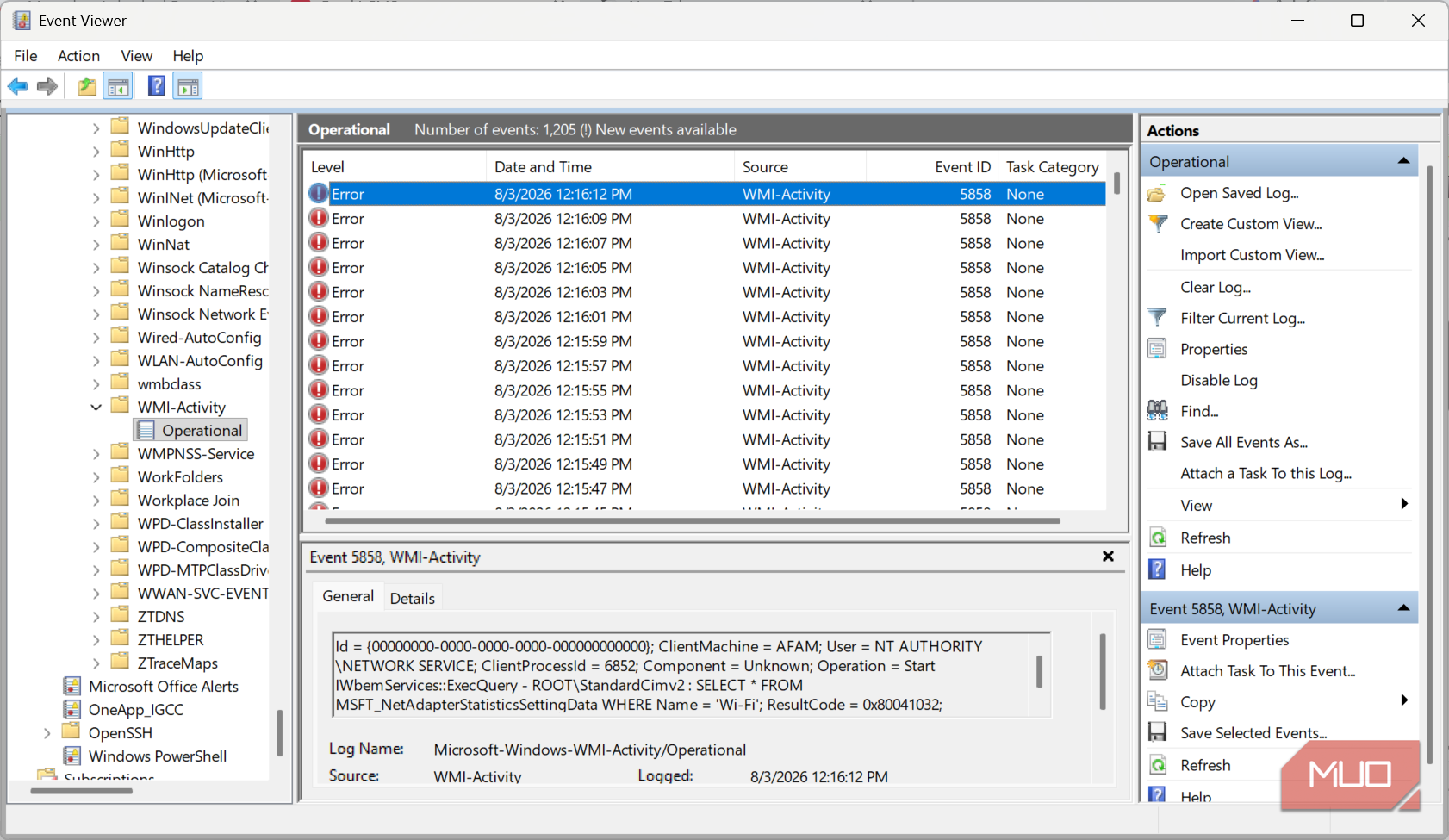Click error icon of 12:16:09 PM event
The height and width of the screenshot is (840, 1449).
(319, 218)
